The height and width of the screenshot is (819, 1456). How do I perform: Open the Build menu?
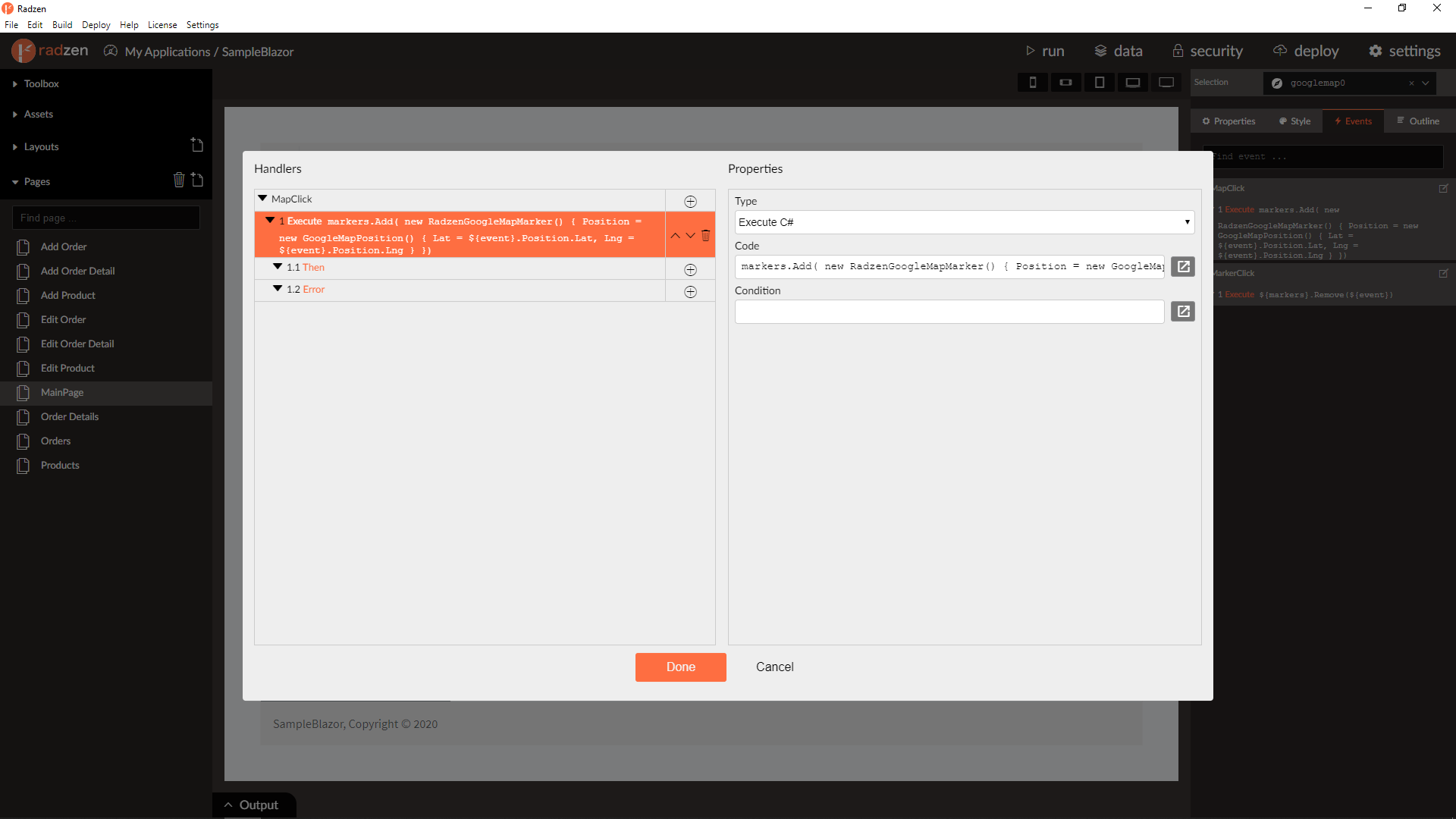click(62, 25)
